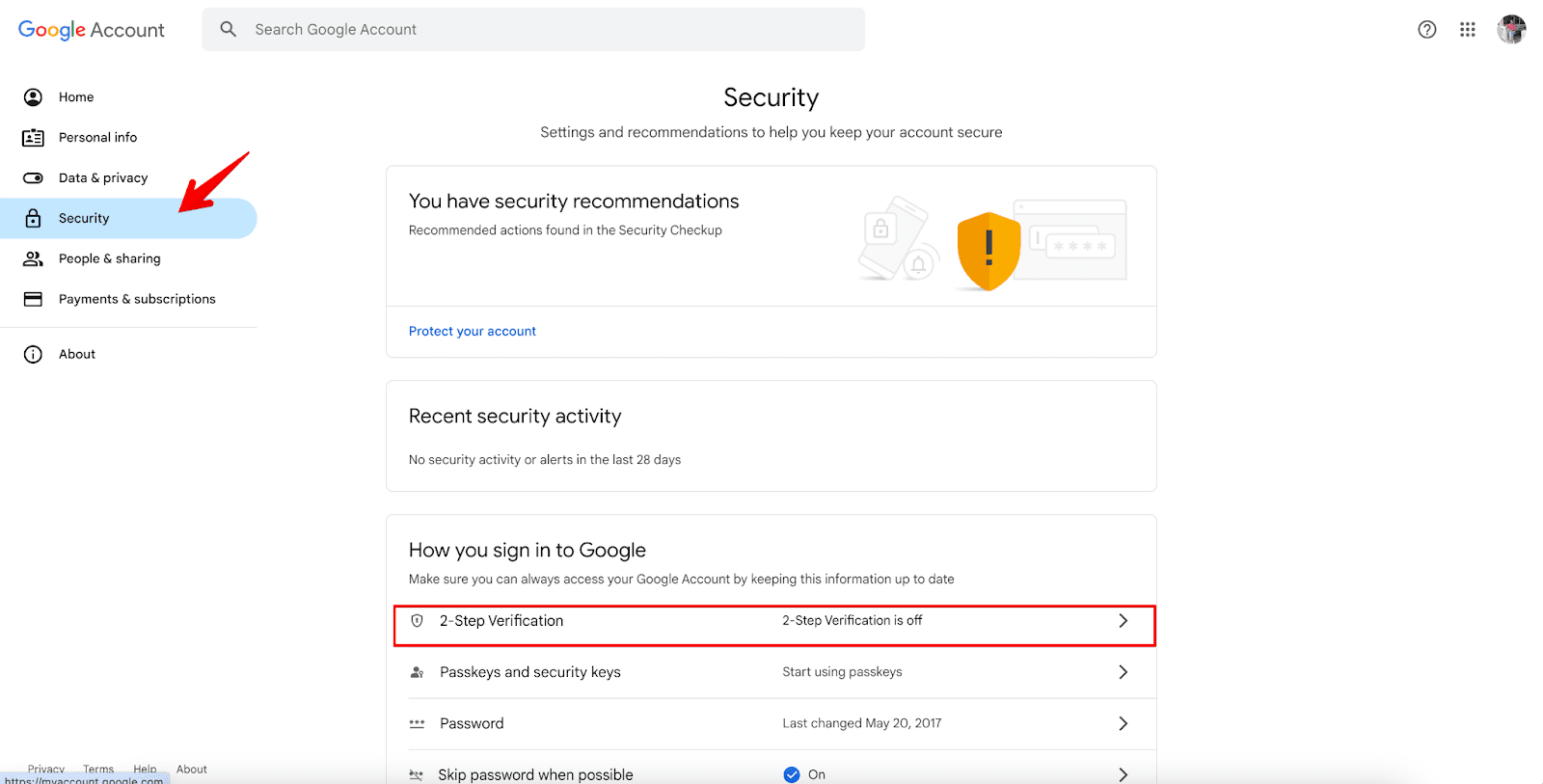Image resolution: width=1543 pixels, height=784 pixels.
Task: Select Security in the sidebar
Action: 84,219
